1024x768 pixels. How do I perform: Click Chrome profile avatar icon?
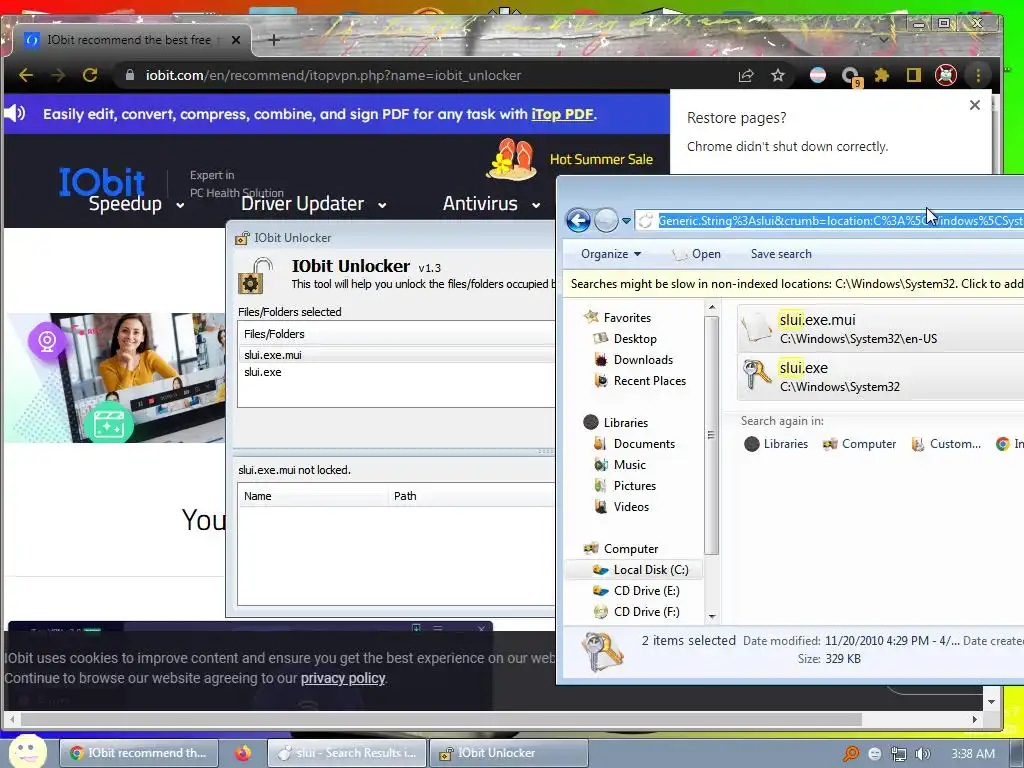(946, 76)
